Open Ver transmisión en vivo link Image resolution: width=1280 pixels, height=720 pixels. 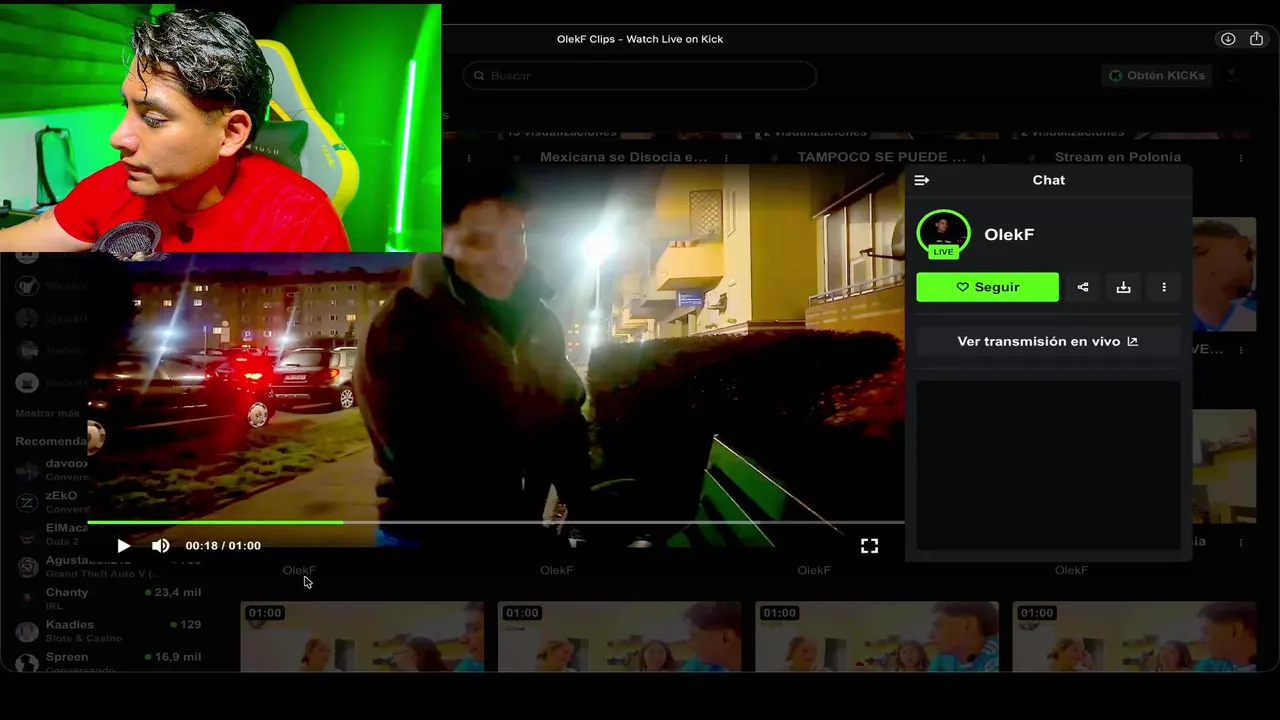pos(1048,341)
